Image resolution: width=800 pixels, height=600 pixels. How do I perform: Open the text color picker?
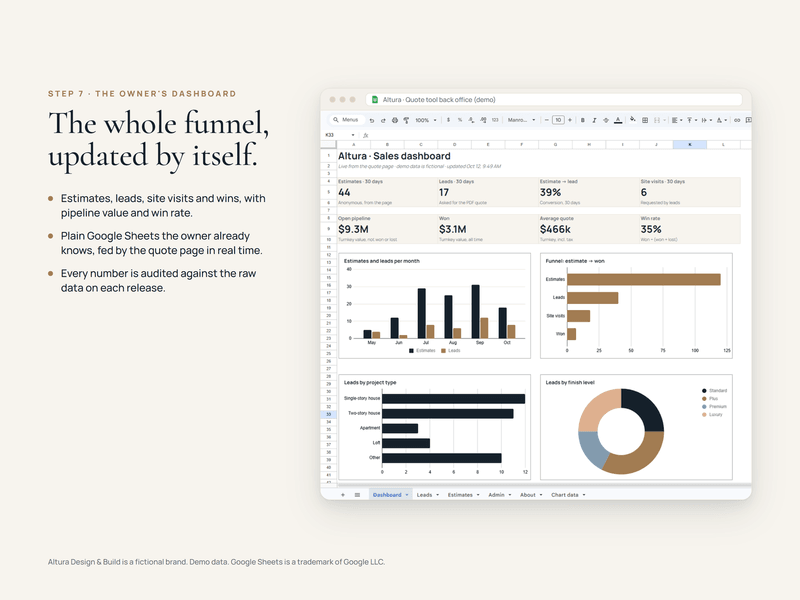[618, 120]
